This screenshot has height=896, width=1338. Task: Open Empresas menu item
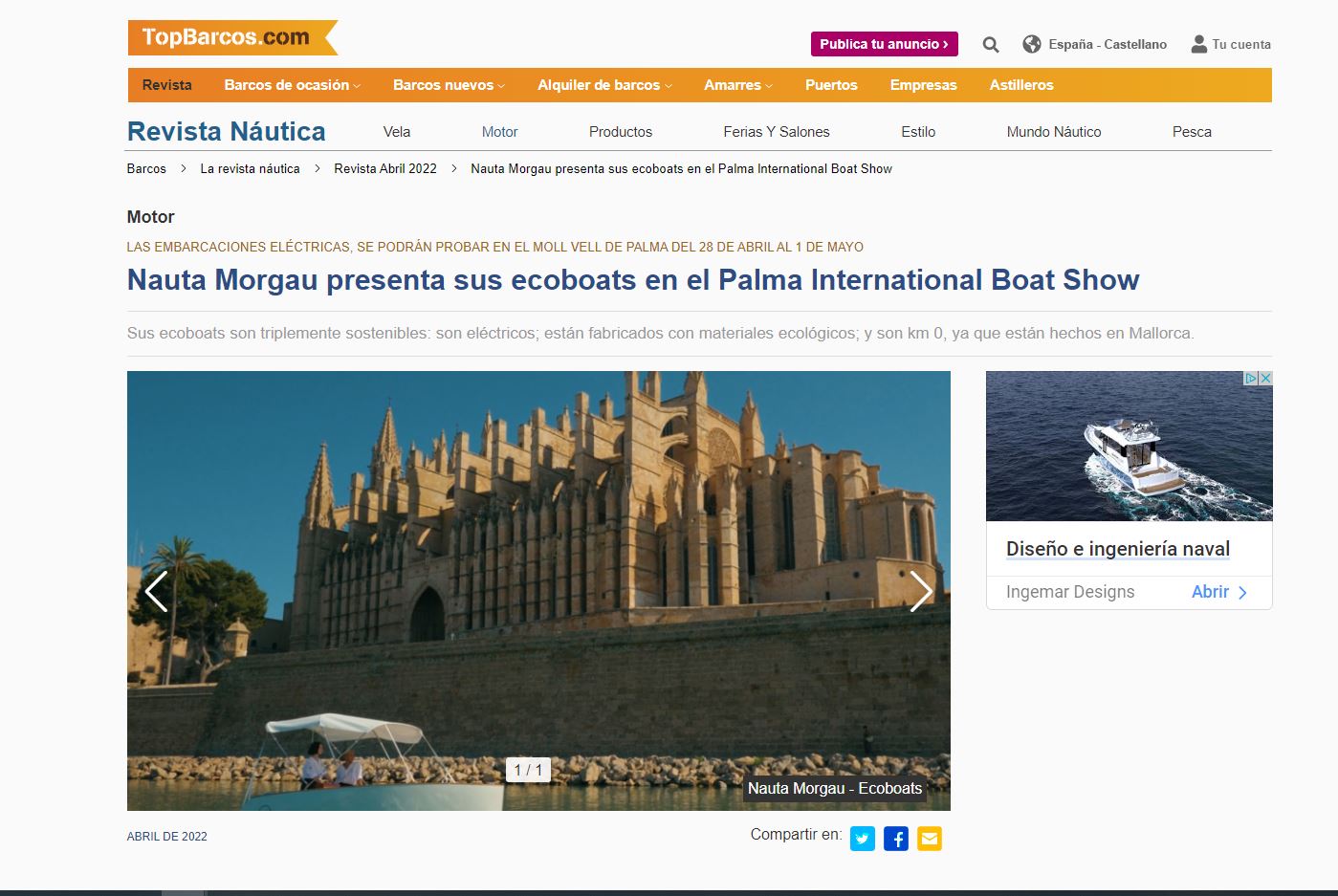[923, 85]
